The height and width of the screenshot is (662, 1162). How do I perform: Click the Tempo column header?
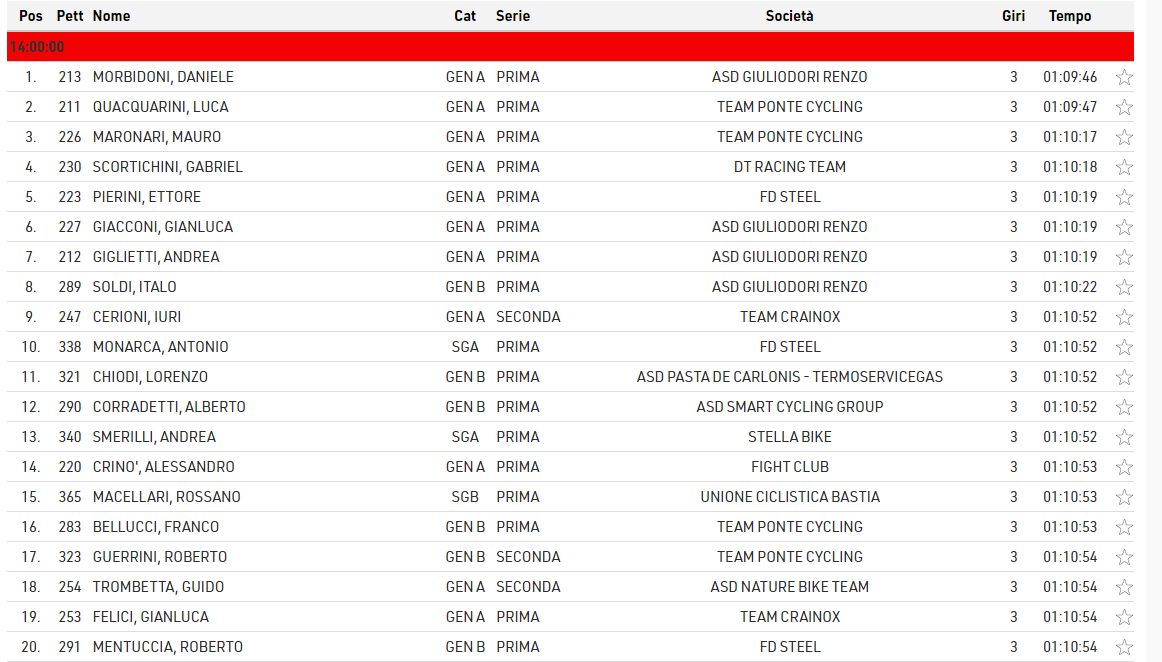click(1069, 16)
